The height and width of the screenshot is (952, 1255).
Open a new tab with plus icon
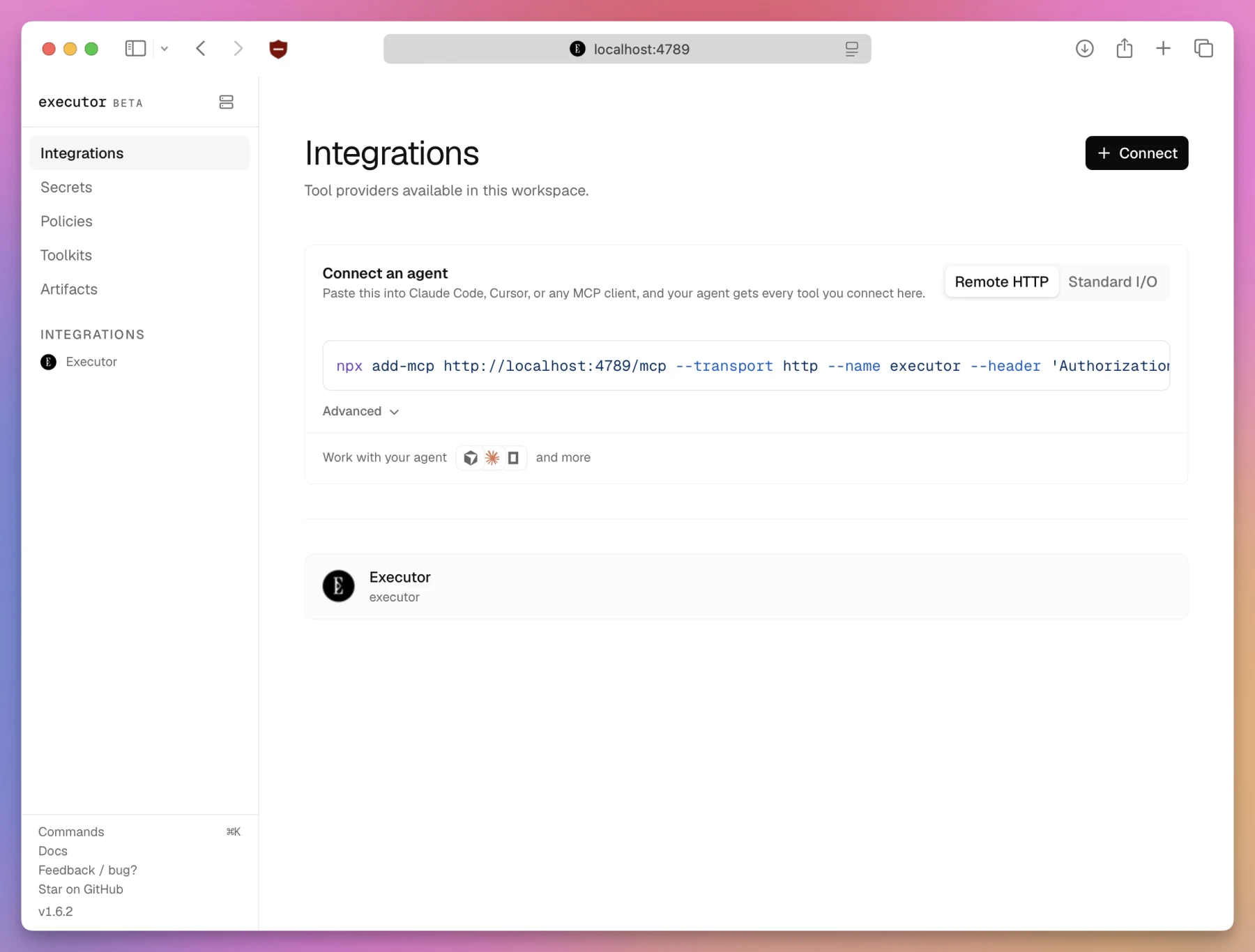point(1163,48)
